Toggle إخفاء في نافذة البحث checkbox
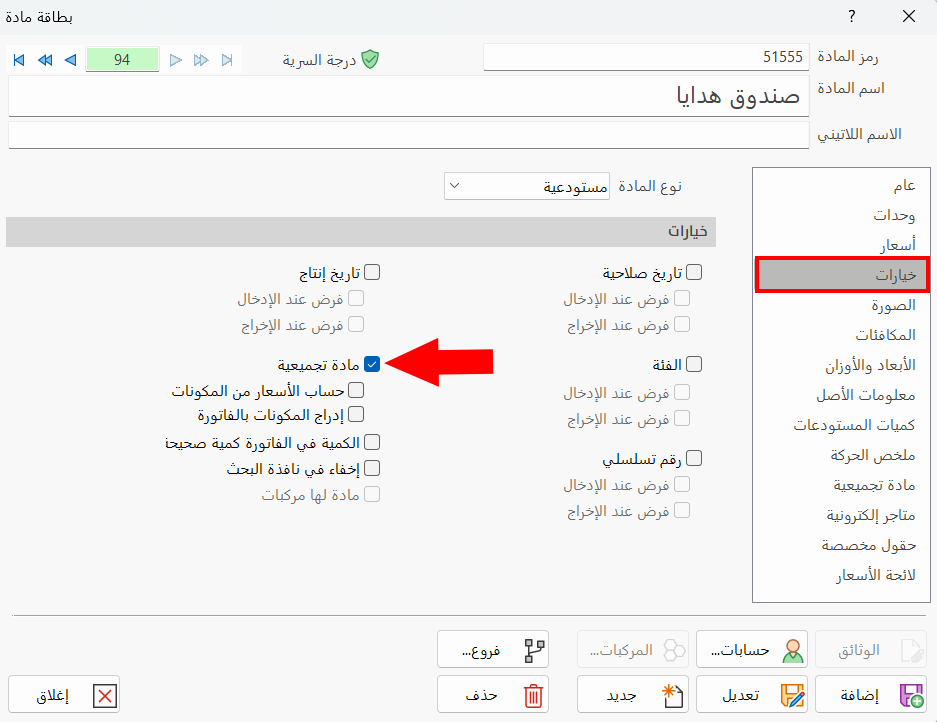Viewport: 937px width, 722px height. click(x=372, y=468)
